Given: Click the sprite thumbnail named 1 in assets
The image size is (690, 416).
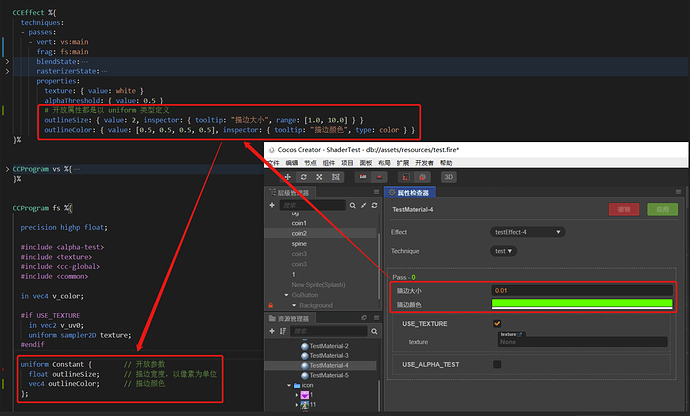Looking at the screenshot, I should tap(305, 395).
